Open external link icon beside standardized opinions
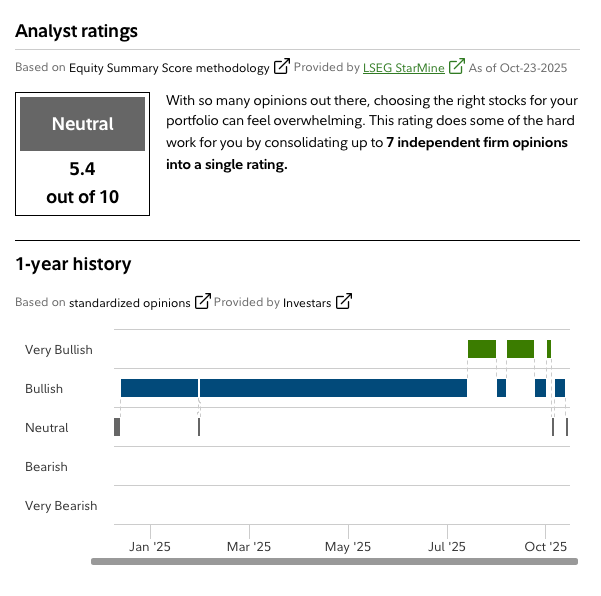 (202, 302)
